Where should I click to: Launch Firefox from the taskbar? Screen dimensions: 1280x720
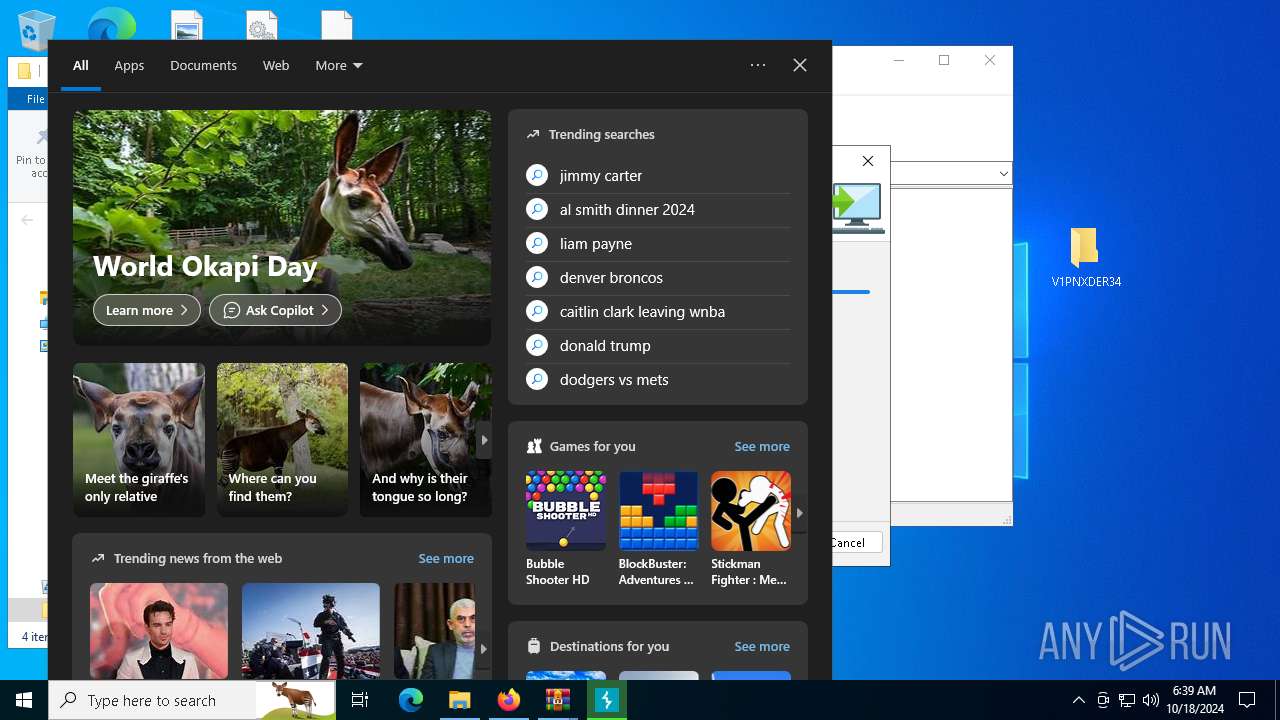click(508, 700)
